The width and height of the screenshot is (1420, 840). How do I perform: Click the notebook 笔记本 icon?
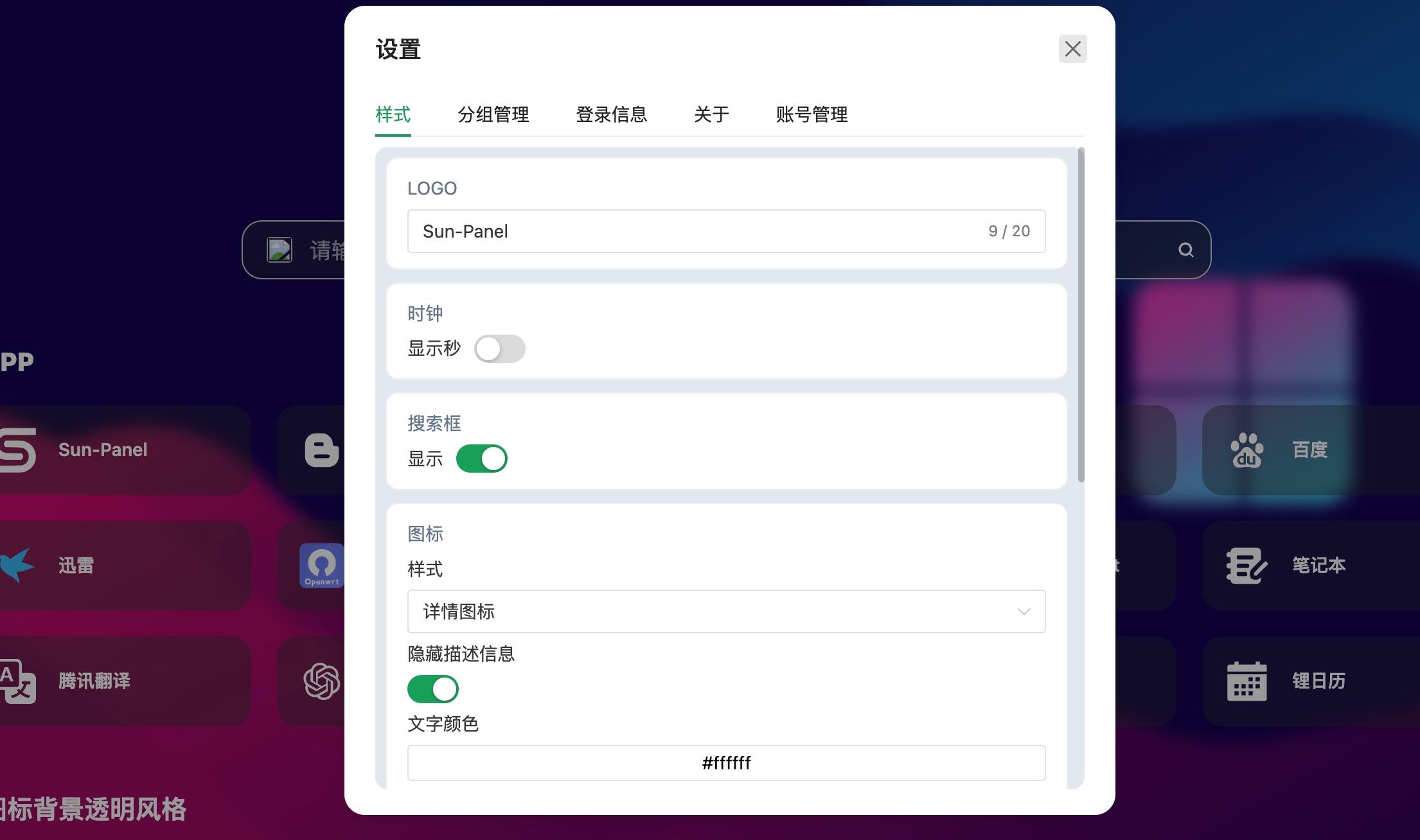click(1247, 566)
